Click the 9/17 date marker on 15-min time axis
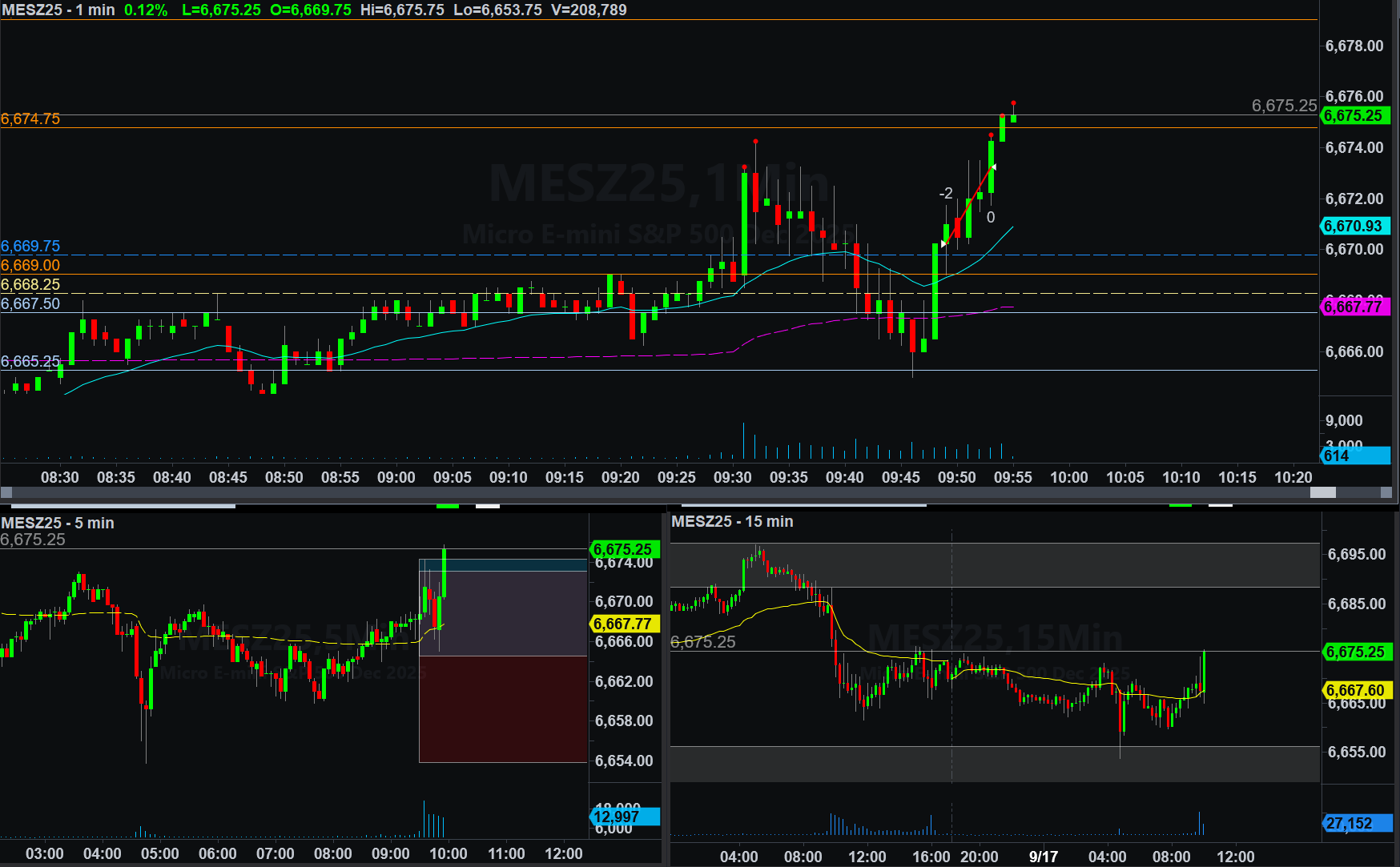 tap(1043, 857)
